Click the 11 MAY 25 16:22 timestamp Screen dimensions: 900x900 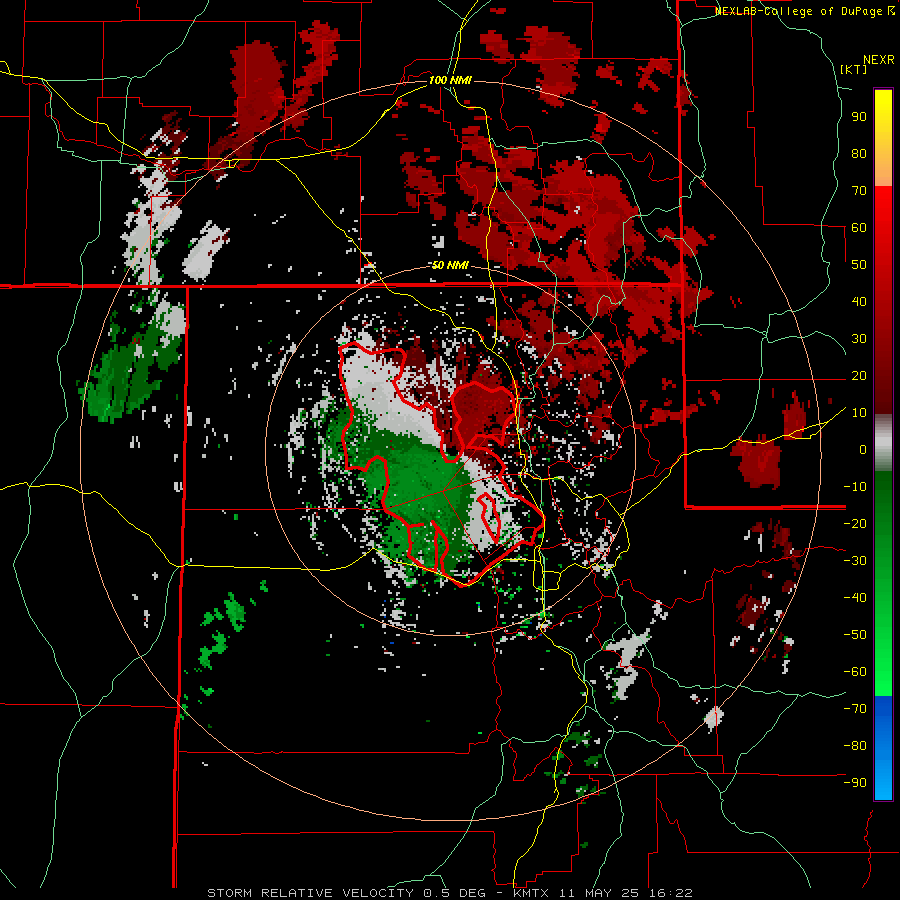click(626, 893)
